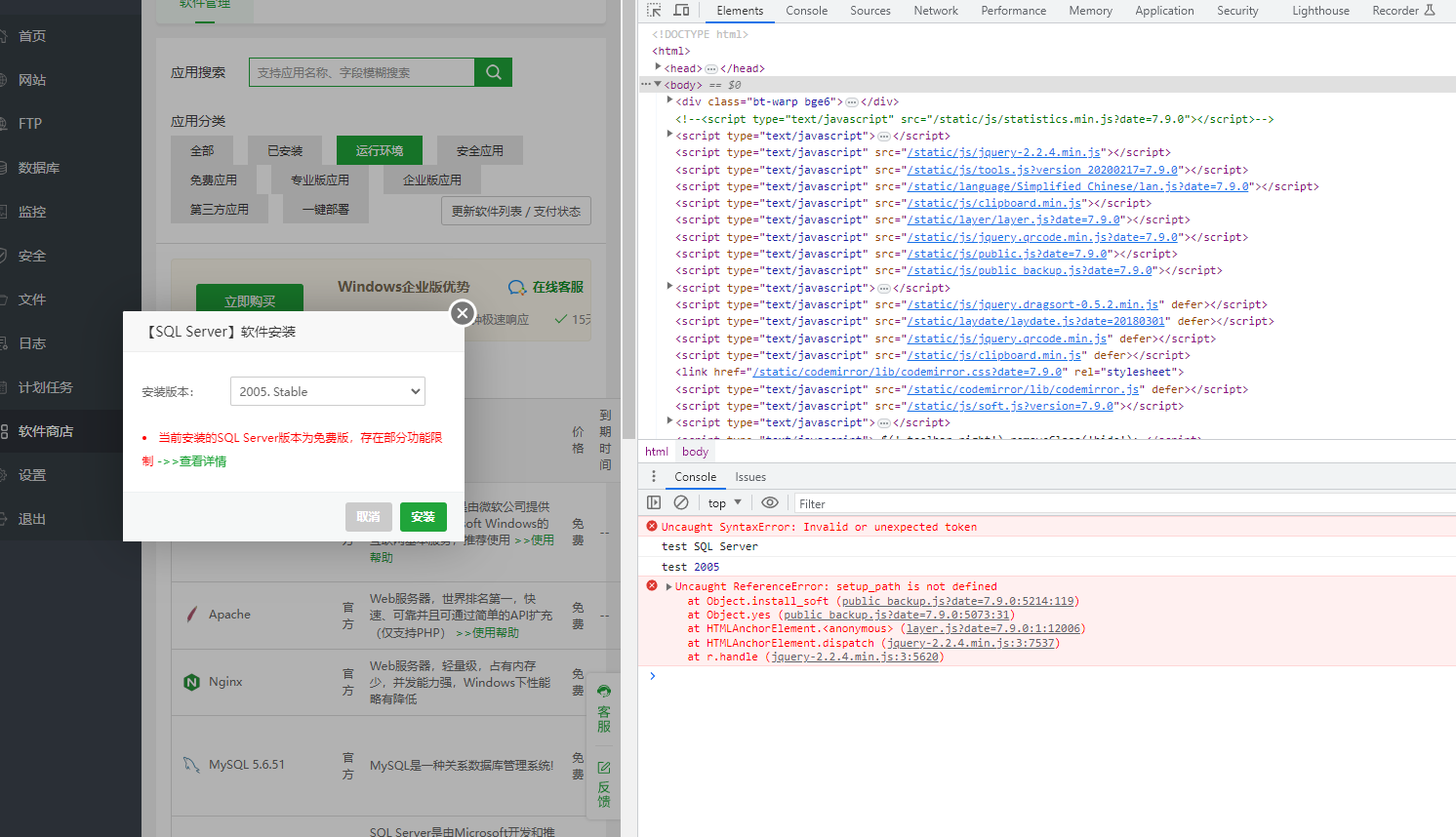Click the Apache feather icon
1456x837 pixels.
pos(191,615)
